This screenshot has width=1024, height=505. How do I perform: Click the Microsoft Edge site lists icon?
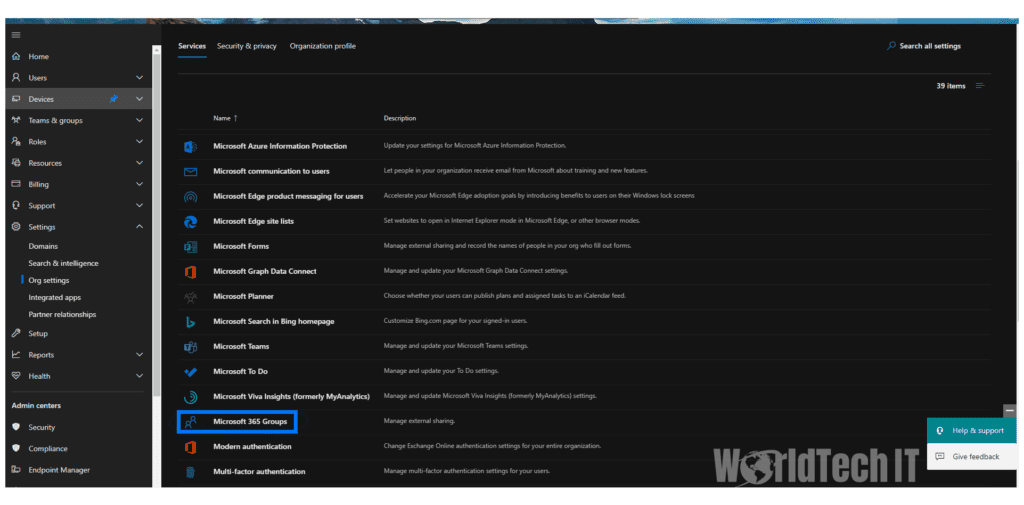coord(190,221)
